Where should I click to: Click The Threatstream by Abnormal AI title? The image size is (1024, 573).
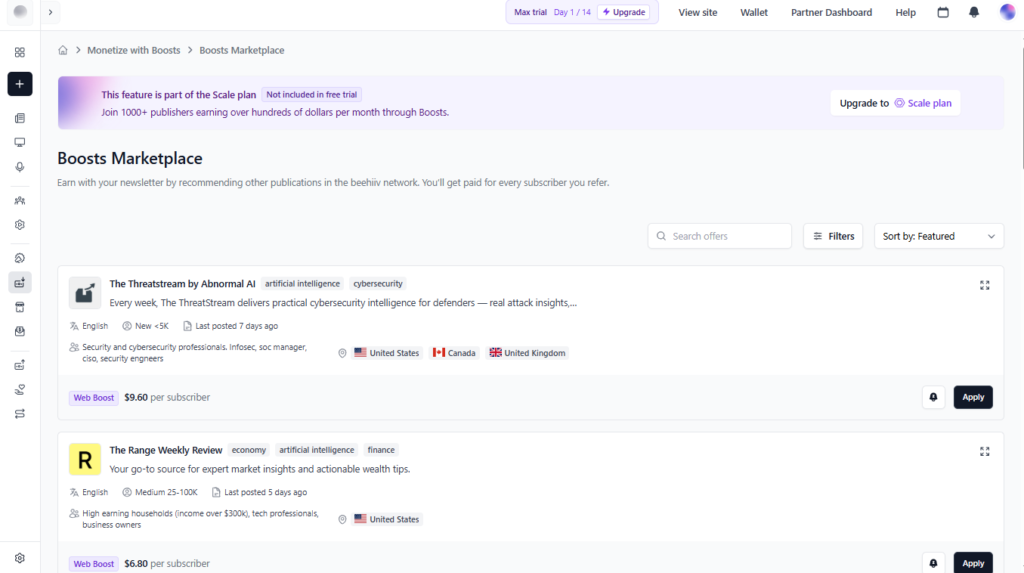click(x=182, y=284)
